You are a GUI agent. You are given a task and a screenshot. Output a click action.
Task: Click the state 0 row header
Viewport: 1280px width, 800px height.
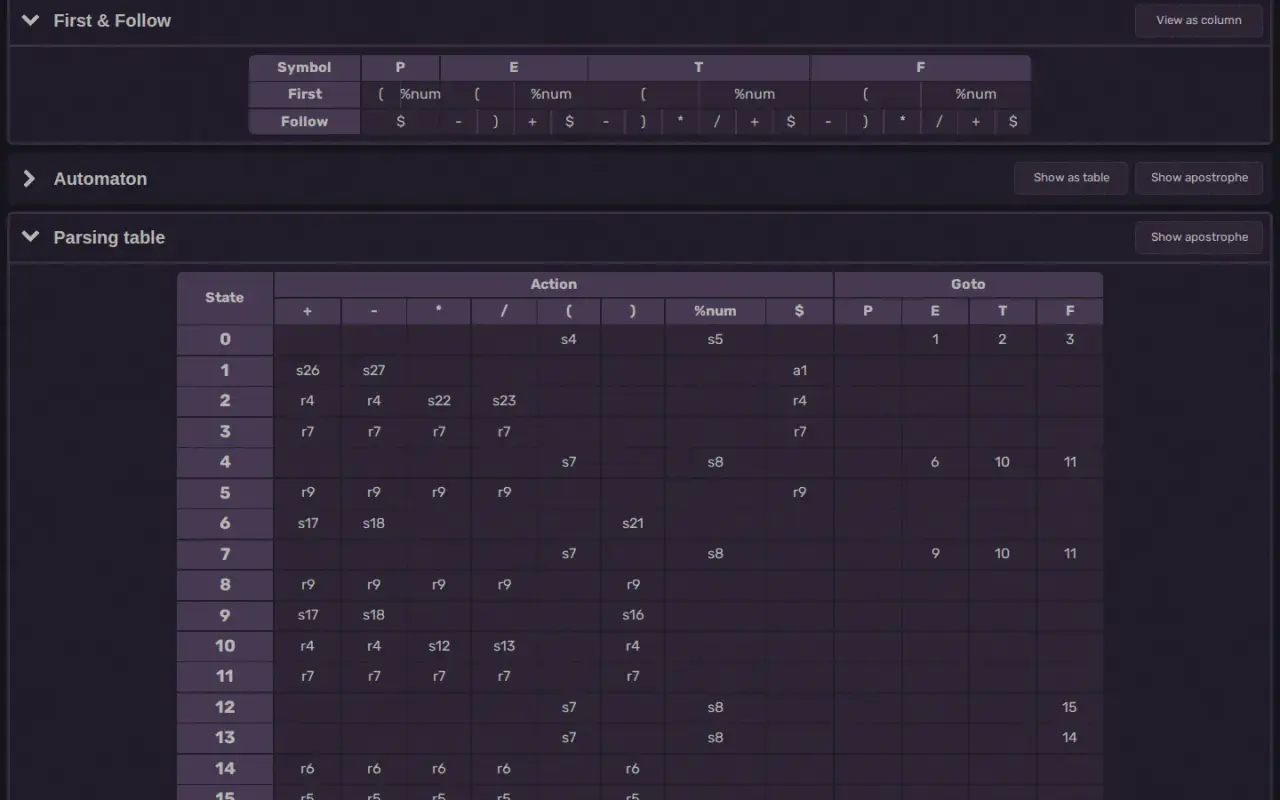(225, 340)
